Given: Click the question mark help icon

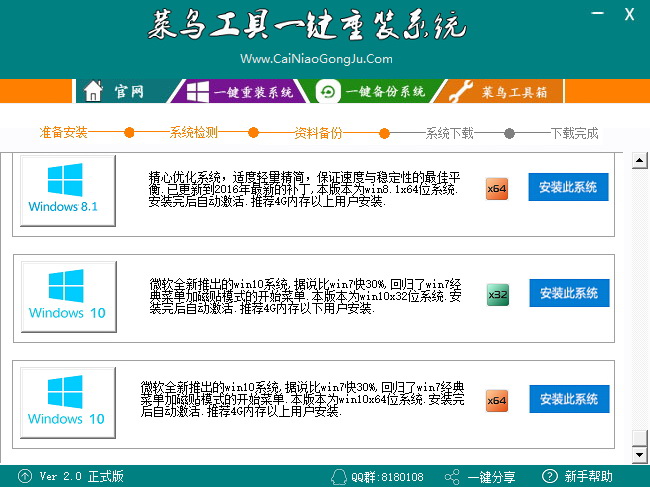Looking at the screenshot, I should click(x=550, y=476).
